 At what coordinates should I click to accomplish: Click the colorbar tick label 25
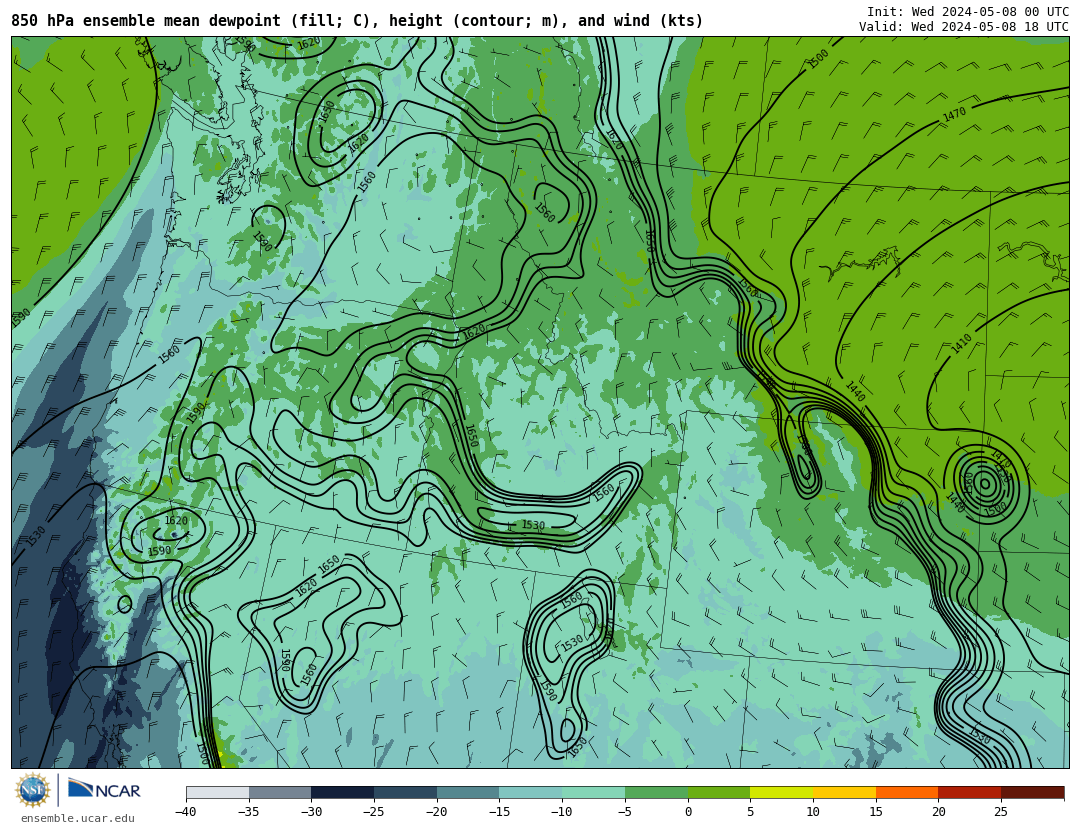1001,812
